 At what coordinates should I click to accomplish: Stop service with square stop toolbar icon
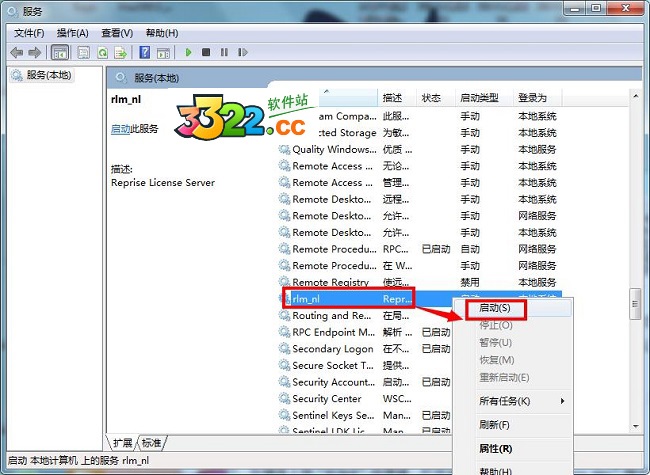[206, 52]
